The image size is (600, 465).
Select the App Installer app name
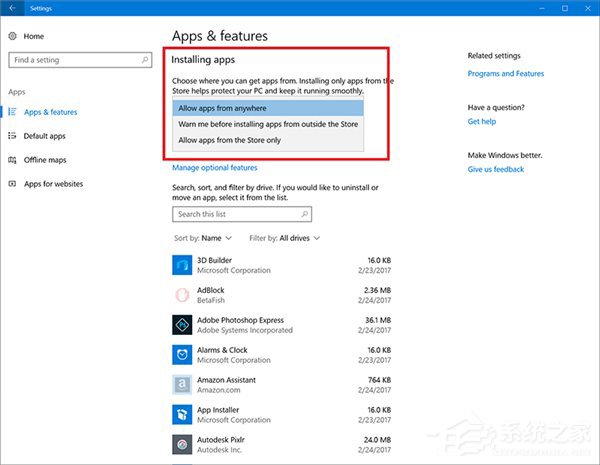tap(218, 410)
